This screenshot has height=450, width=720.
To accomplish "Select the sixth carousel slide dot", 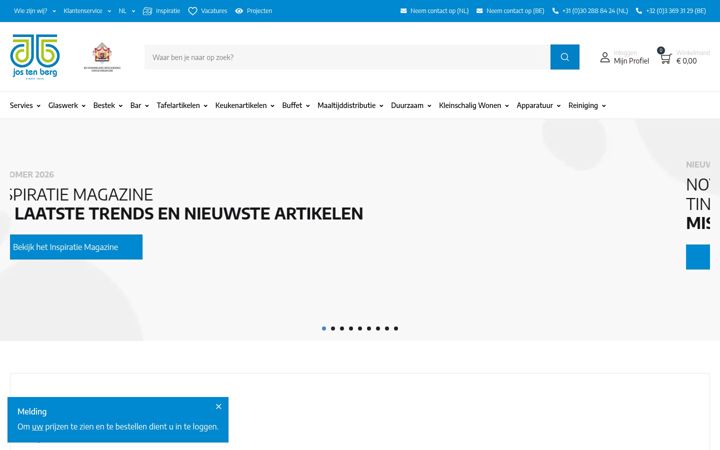I will click(x=369, y=328).
